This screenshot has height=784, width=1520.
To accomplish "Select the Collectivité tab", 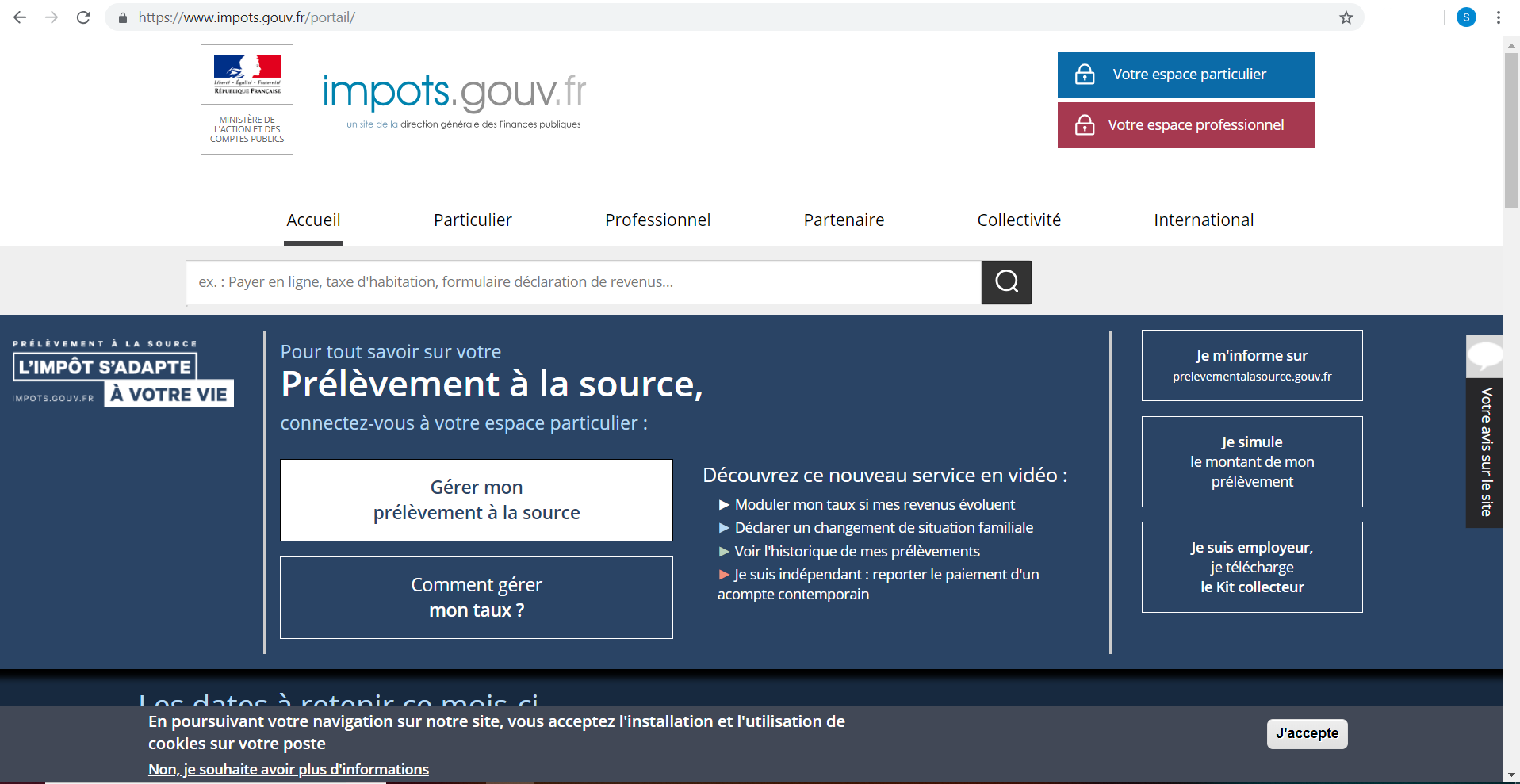I will click(x=1019, y=220).
